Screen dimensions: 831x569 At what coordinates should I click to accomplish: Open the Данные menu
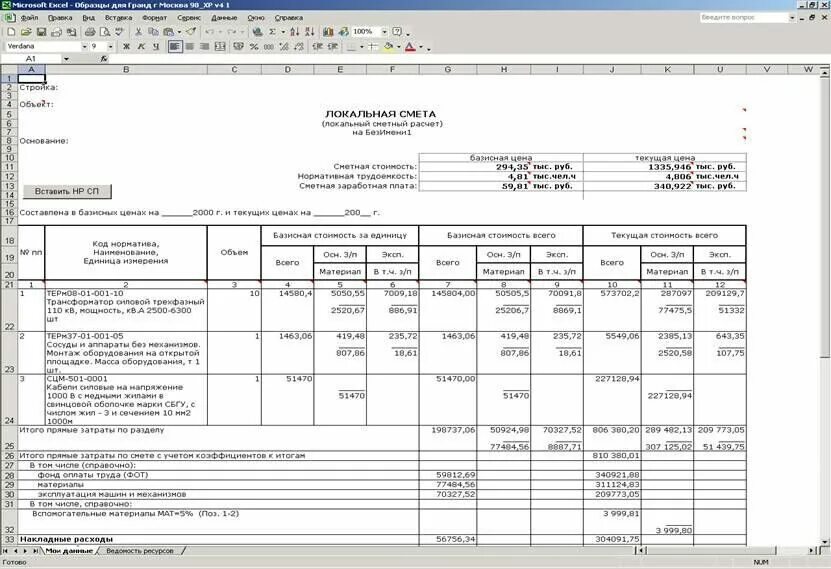224,17
